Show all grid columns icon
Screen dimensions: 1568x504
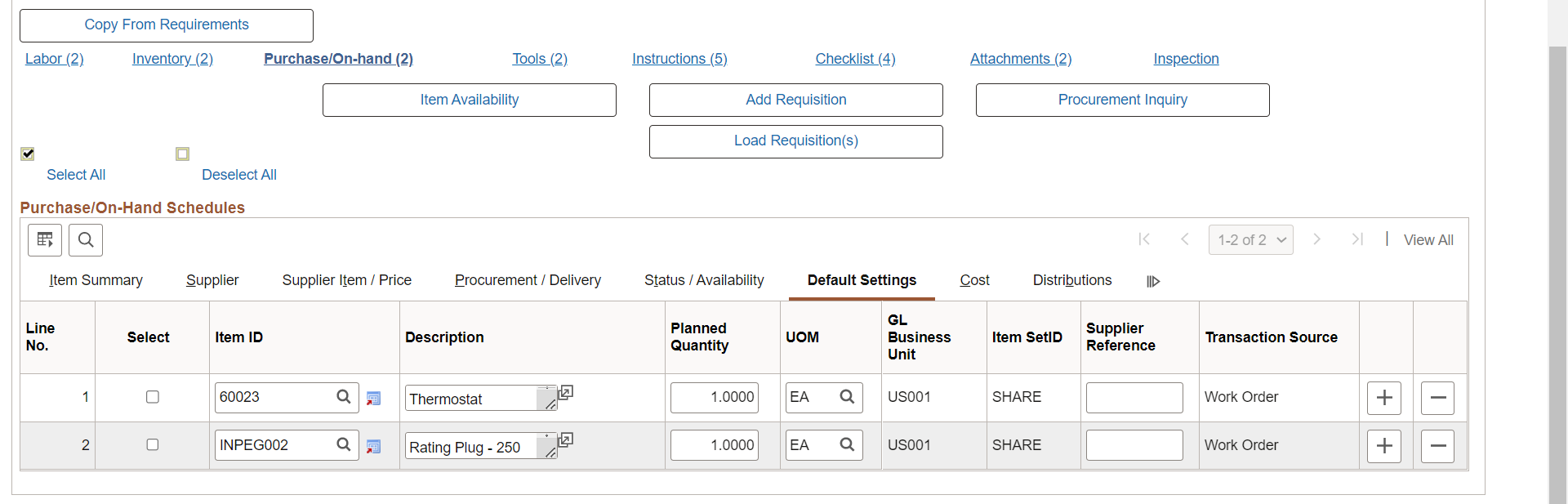[1153, 281]
